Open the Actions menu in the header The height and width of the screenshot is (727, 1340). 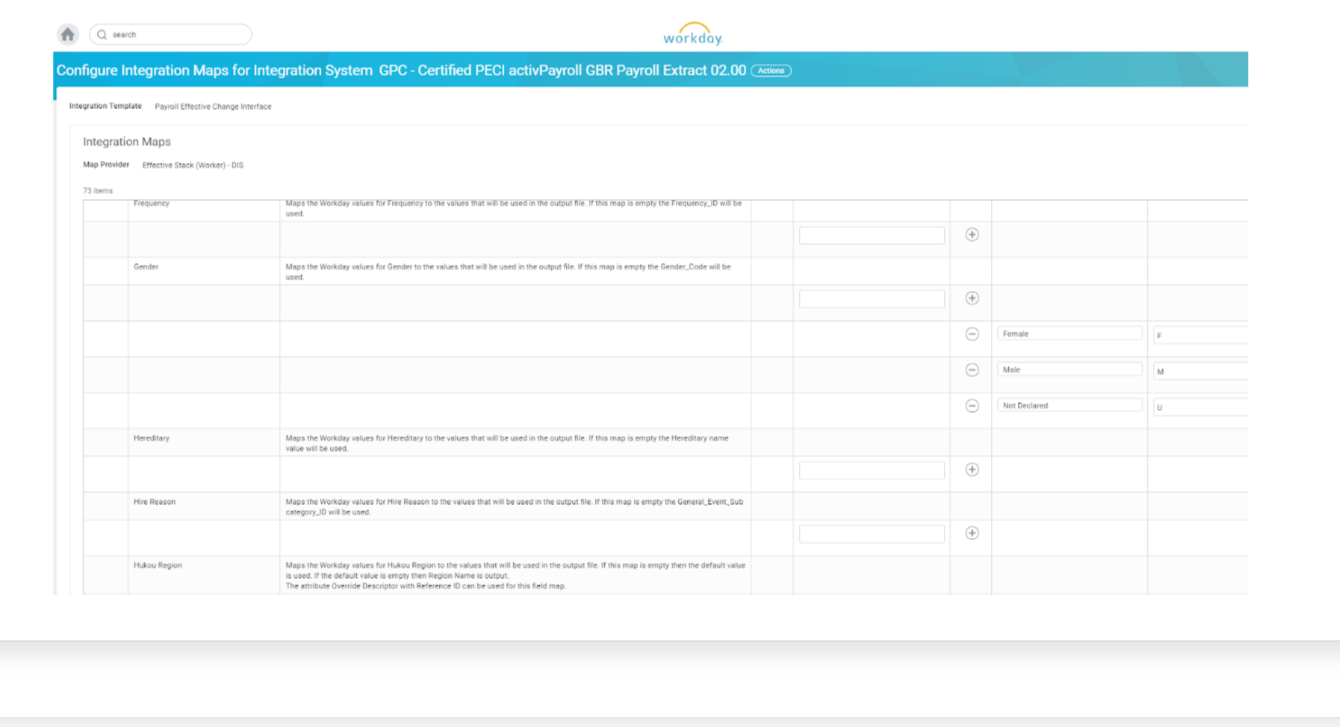click(771, 70)
